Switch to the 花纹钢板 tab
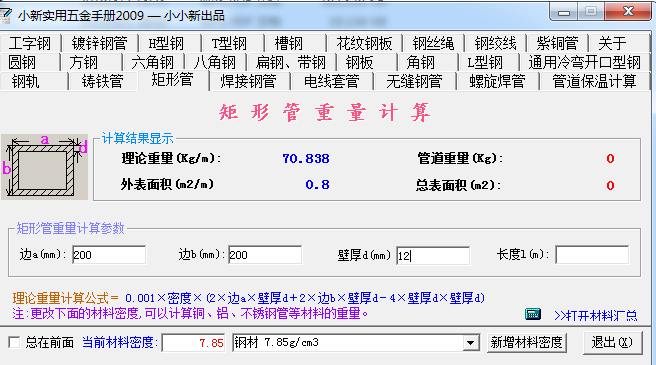The width and height of the screenshot is (656, 365). [x=364, y=43]
